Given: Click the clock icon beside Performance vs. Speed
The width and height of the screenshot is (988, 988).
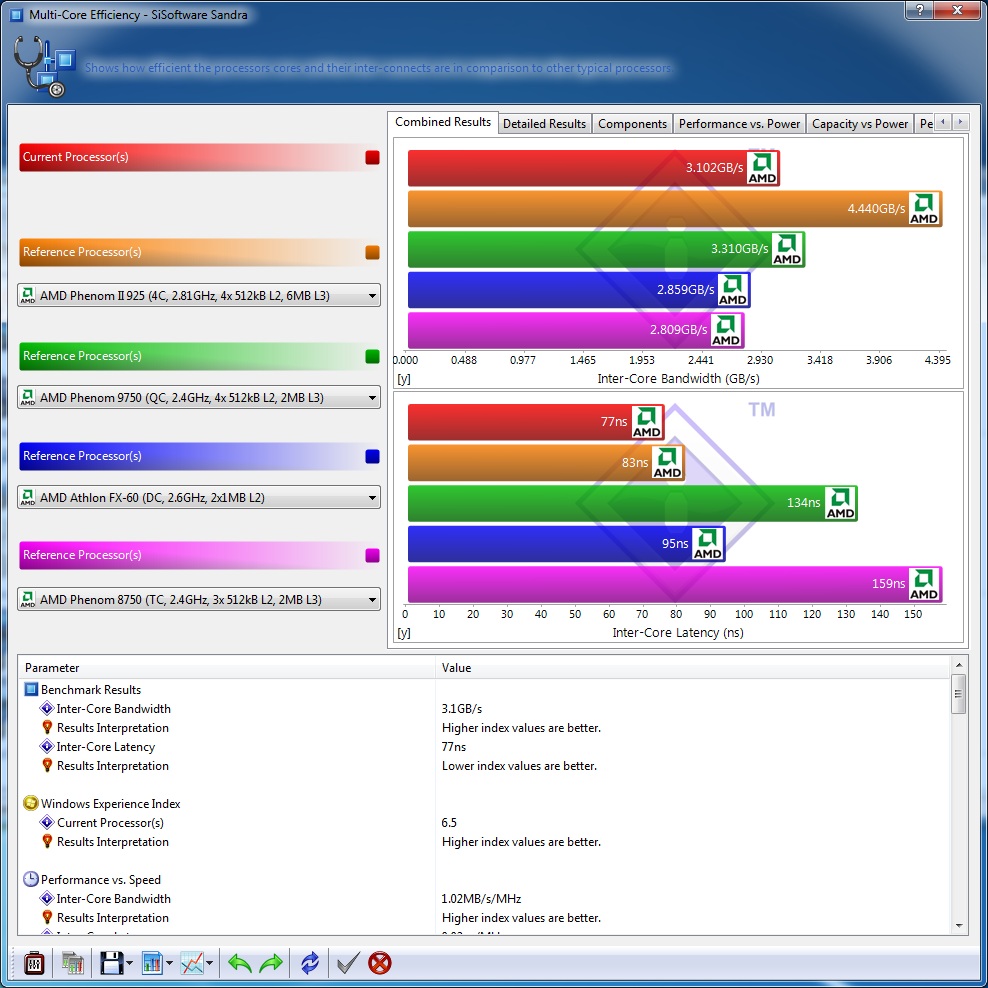Looking at the screenshot, I should [x=30, y=880].
